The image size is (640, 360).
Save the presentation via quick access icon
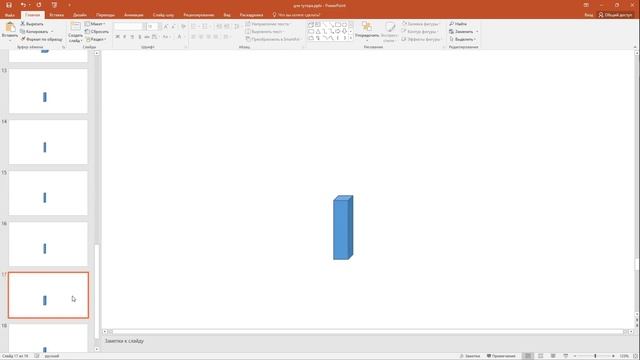pyautogui.click(x=9, y=5)
